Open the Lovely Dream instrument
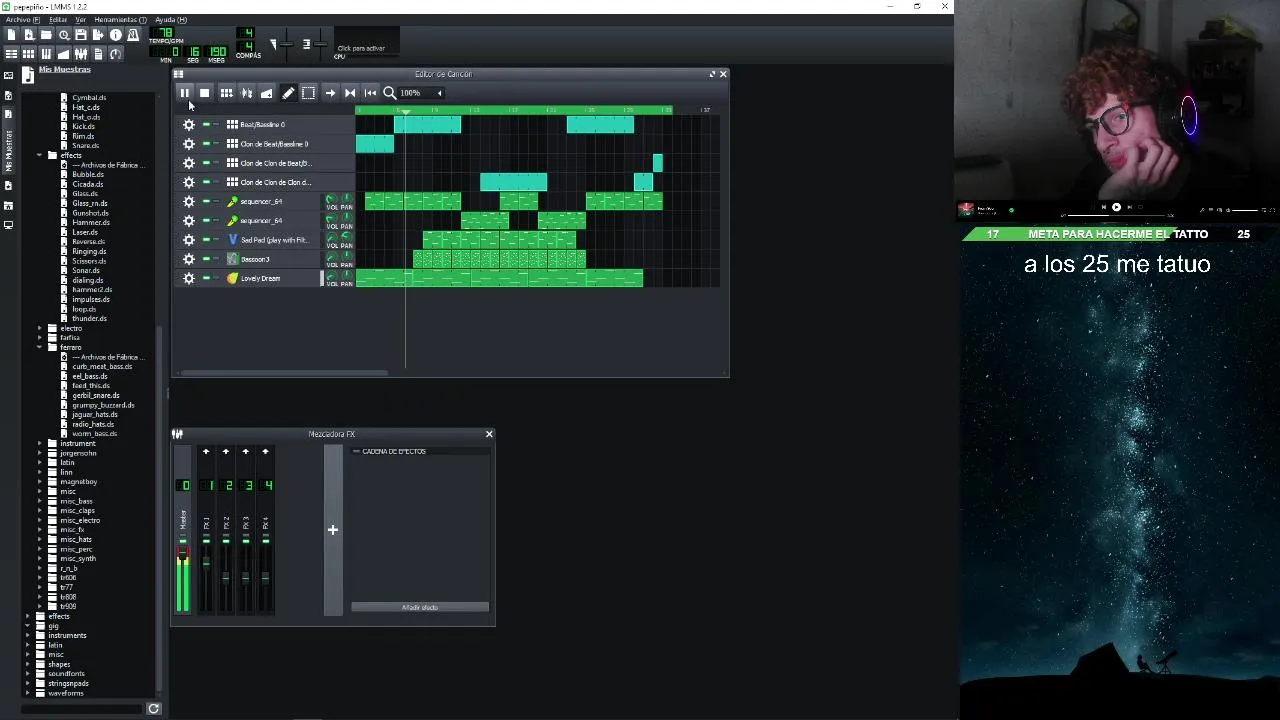 point(270,278)
